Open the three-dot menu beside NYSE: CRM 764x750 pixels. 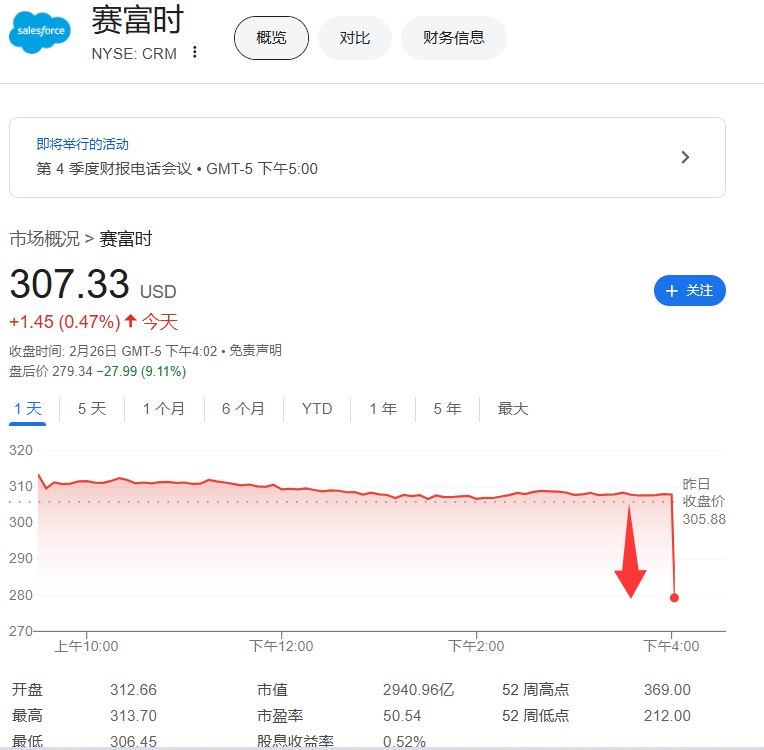coord(194,52)
